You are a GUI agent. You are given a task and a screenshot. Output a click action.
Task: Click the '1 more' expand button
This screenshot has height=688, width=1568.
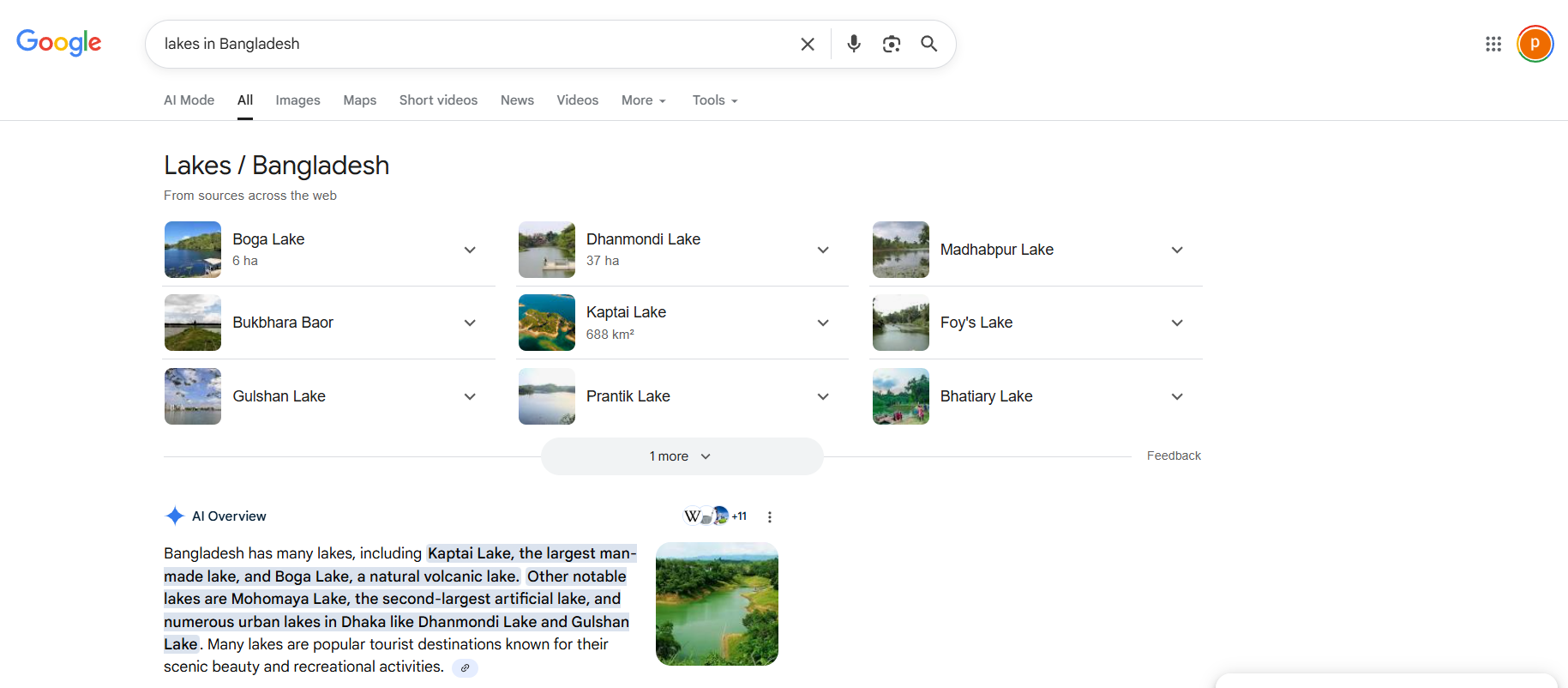682,456
